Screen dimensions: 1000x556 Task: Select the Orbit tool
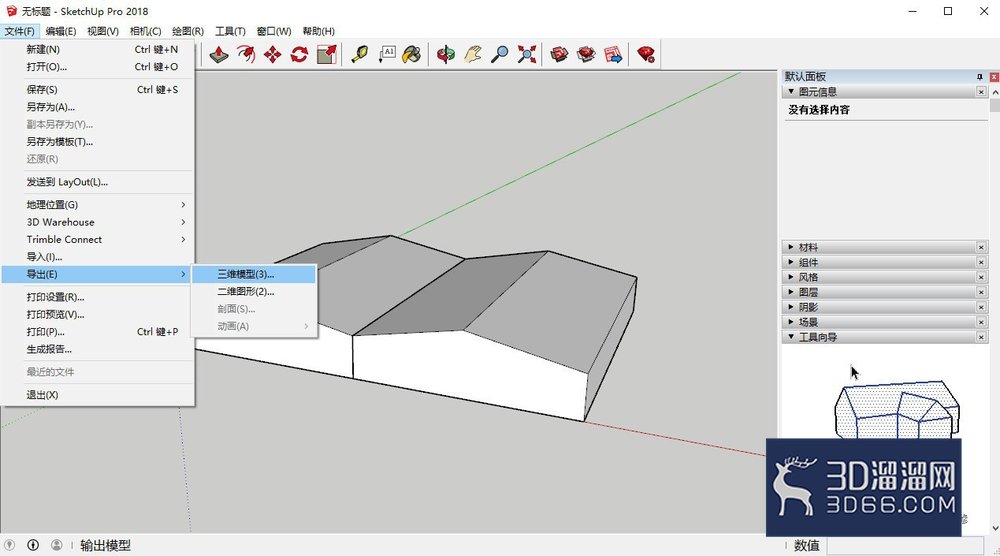tap(446, 54)
